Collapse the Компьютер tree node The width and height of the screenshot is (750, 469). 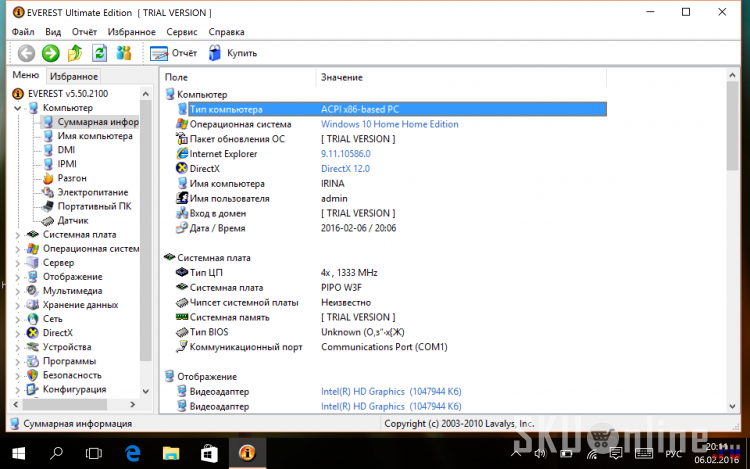[x=17, y=108]
